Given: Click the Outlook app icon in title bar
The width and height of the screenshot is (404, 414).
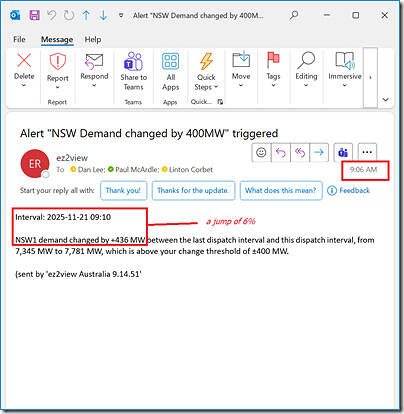Looking at the screenshot, I should [15, 15].
